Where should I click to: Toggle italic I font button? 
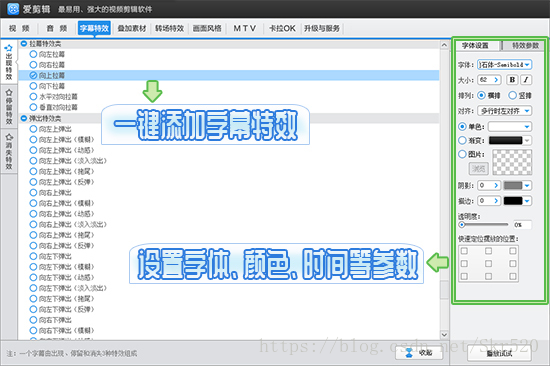tap(526, 80)
